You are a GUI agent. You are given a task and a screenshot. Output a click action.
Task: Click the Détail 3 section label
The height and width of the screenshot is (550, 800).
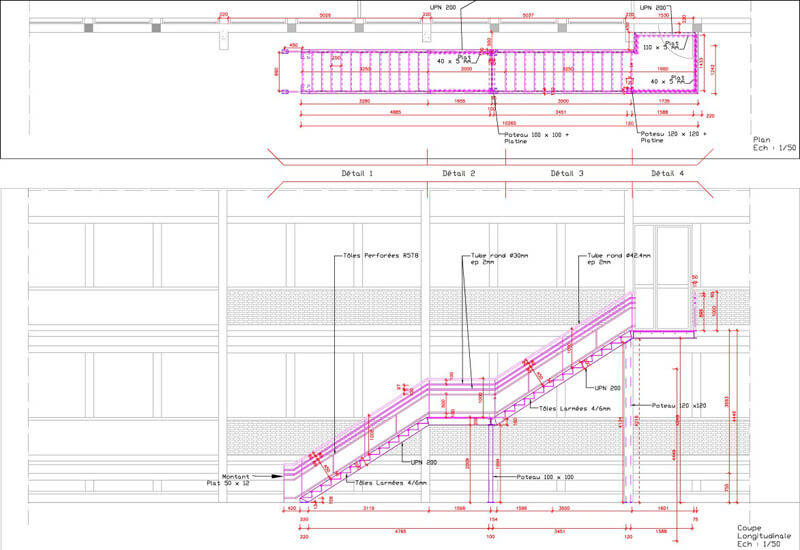(567, 173)
